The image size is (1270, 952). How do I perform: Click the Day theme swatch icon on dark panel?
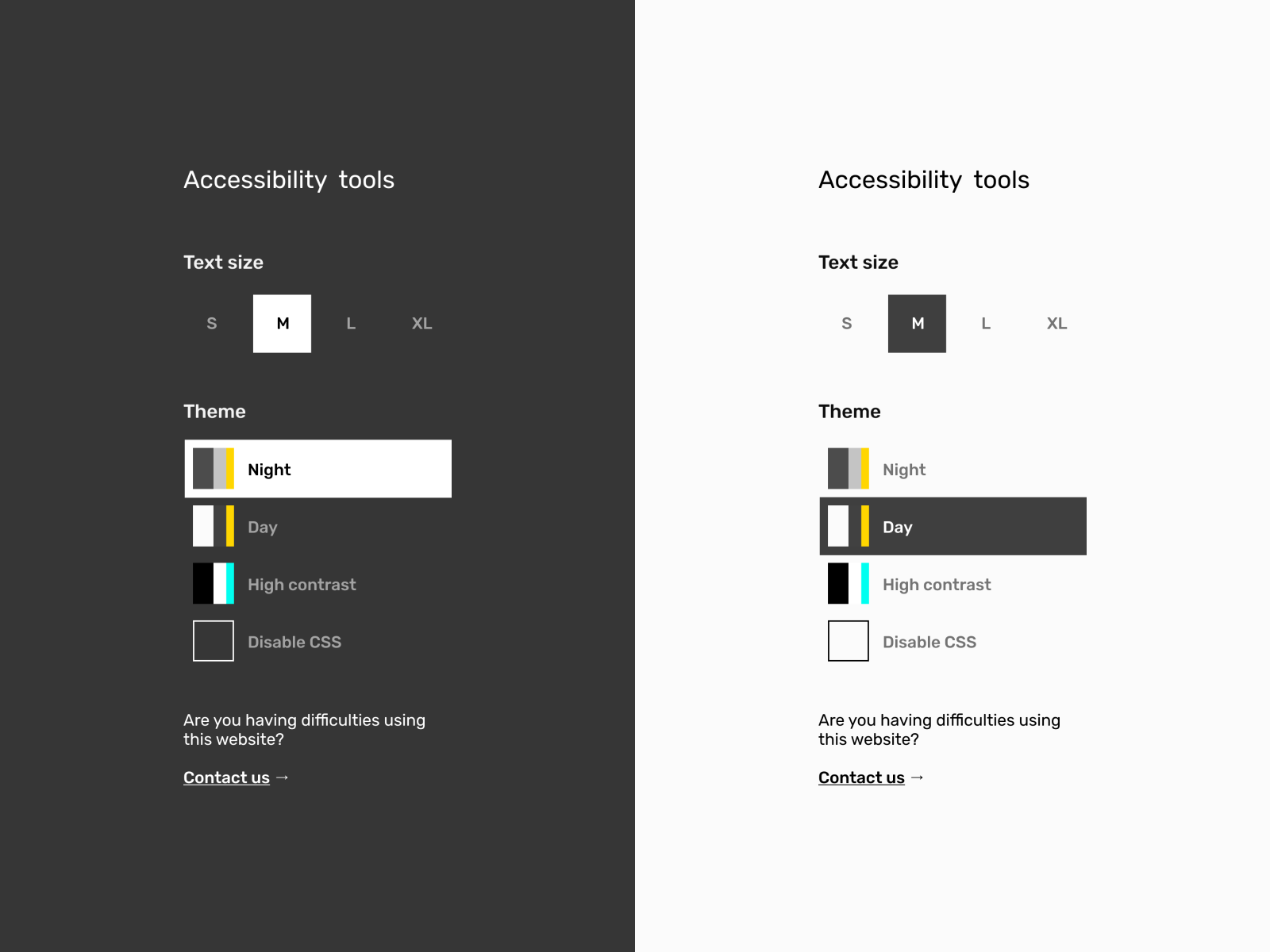click(213, 526)
